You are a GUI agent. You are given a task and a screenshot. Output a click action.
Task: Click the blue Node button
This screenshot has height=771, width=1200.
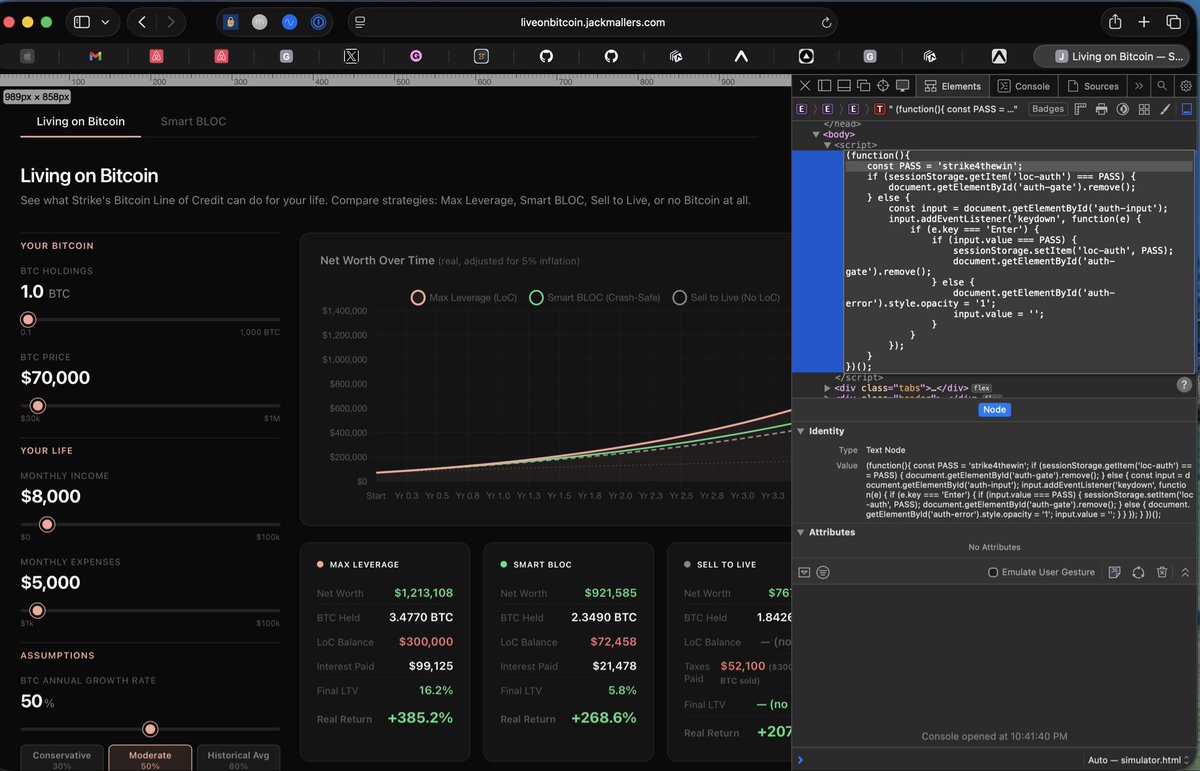click(x=994, y=410)
